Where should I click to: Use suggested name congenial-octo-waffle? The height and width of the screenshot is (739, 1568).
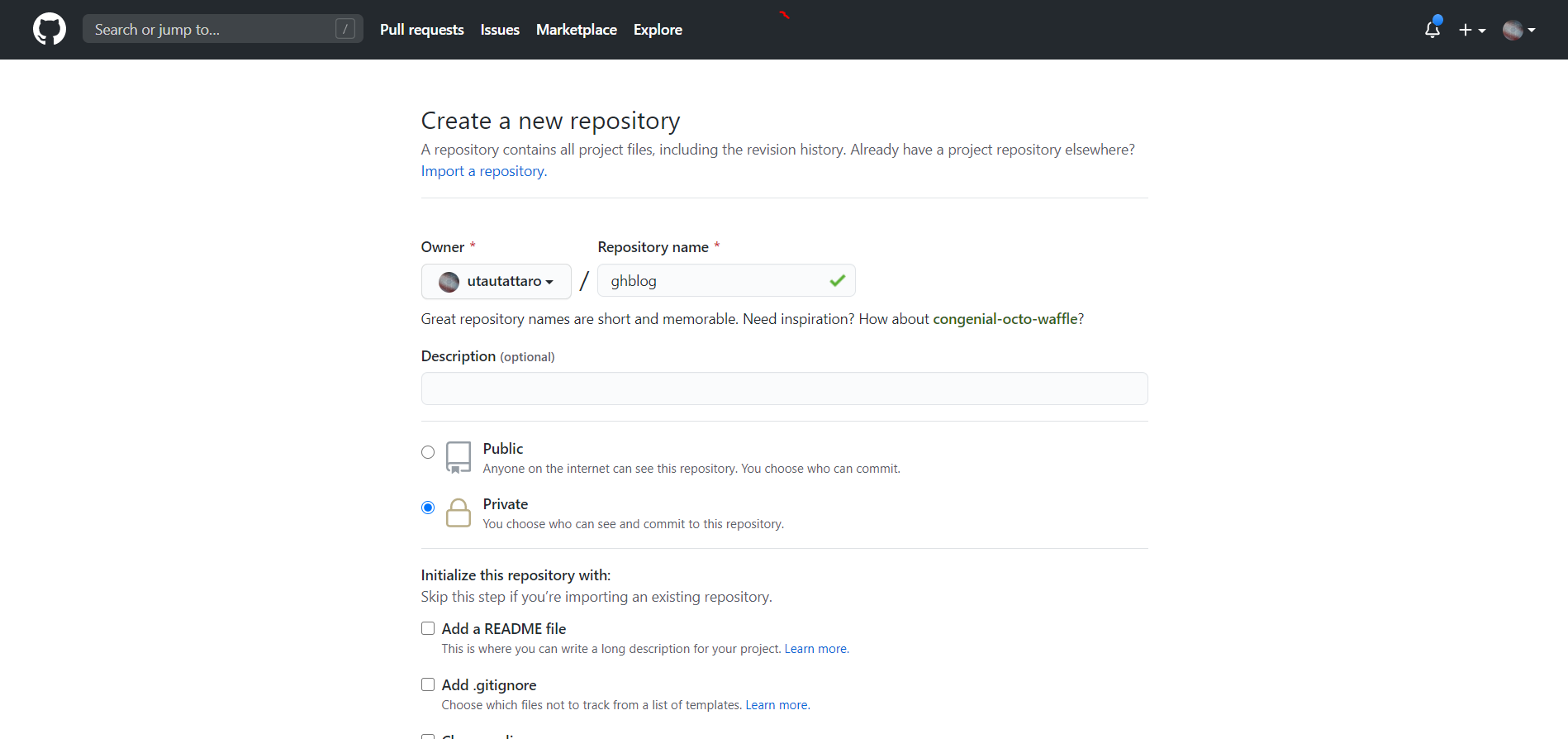[x=1005, y=319]
